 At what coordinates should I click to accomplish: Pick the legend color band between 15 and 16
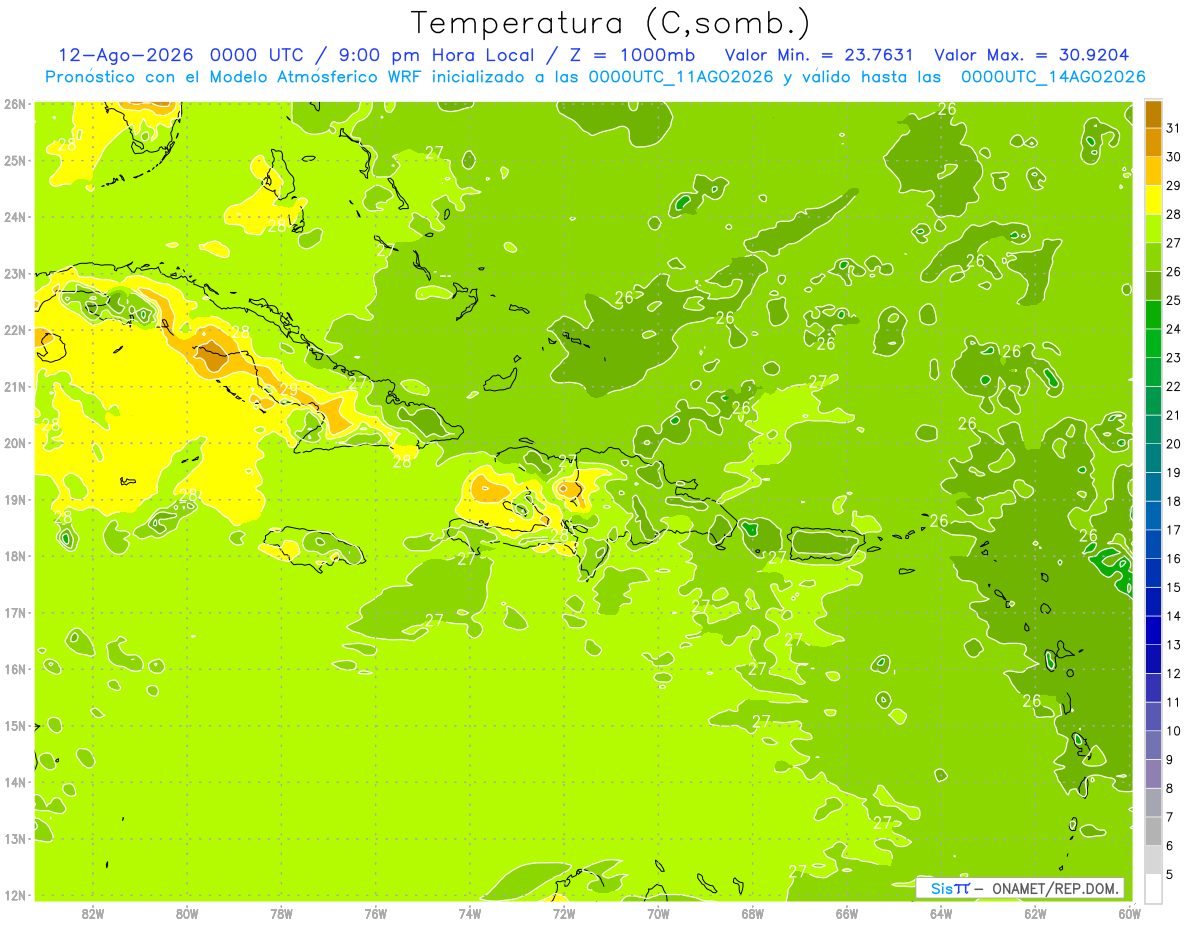coord(1153,573)
